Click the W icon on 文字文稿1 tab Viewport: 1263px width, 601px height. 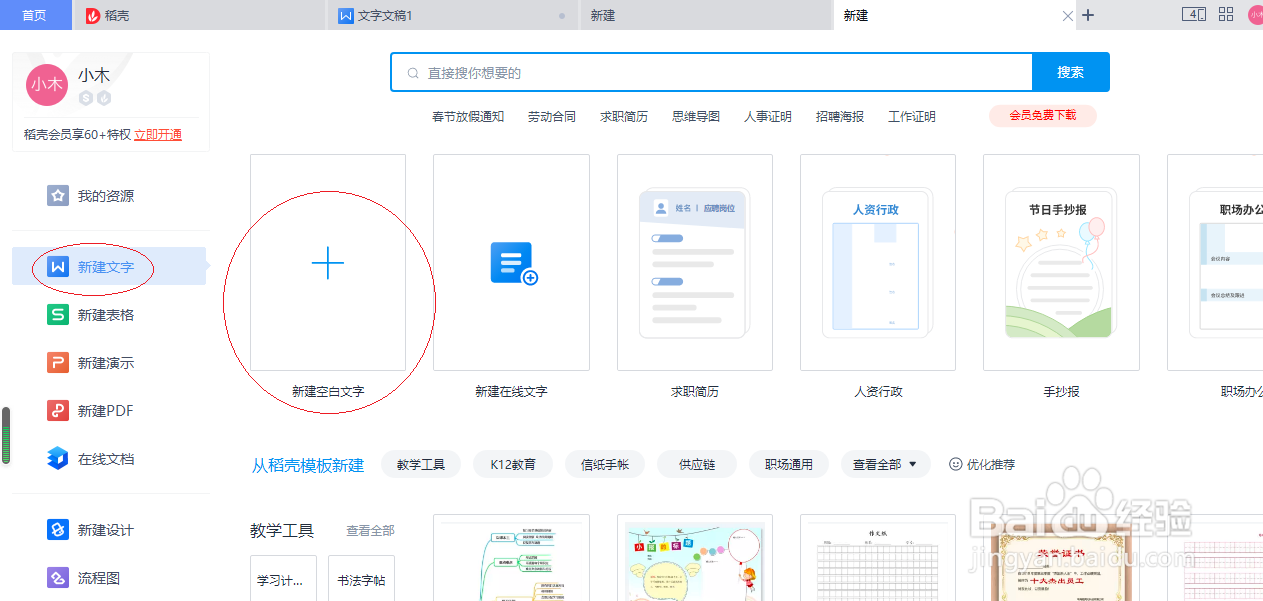click(x=346, y=16)
